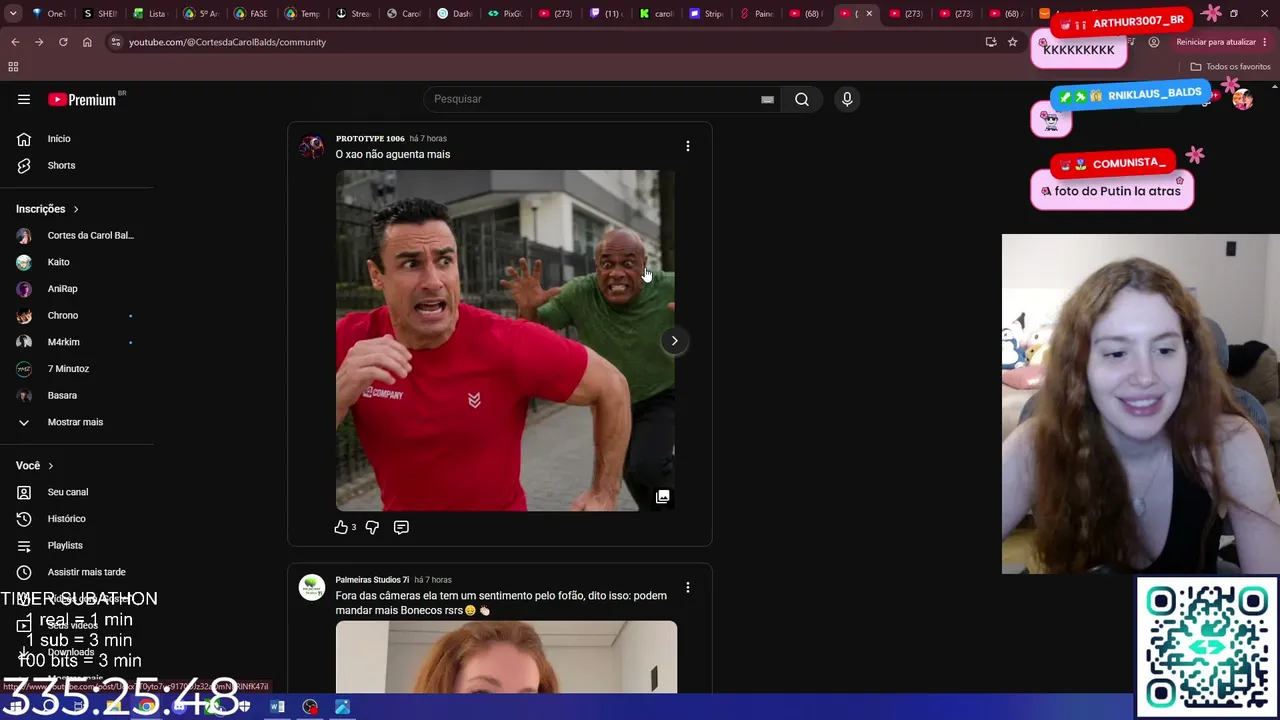Open the Palmeiras Studios 7i avatar
Screen dimensions: 1280x720
(x=312, y=587)
